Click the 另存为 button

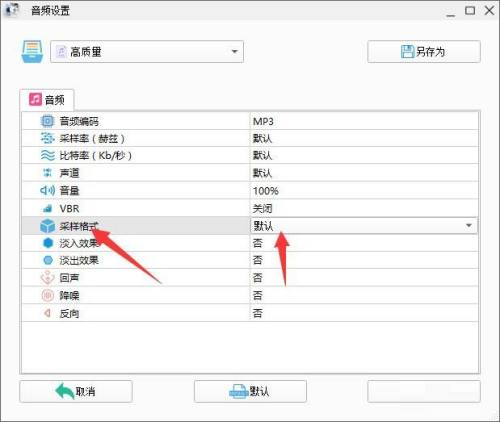[424, 52]
